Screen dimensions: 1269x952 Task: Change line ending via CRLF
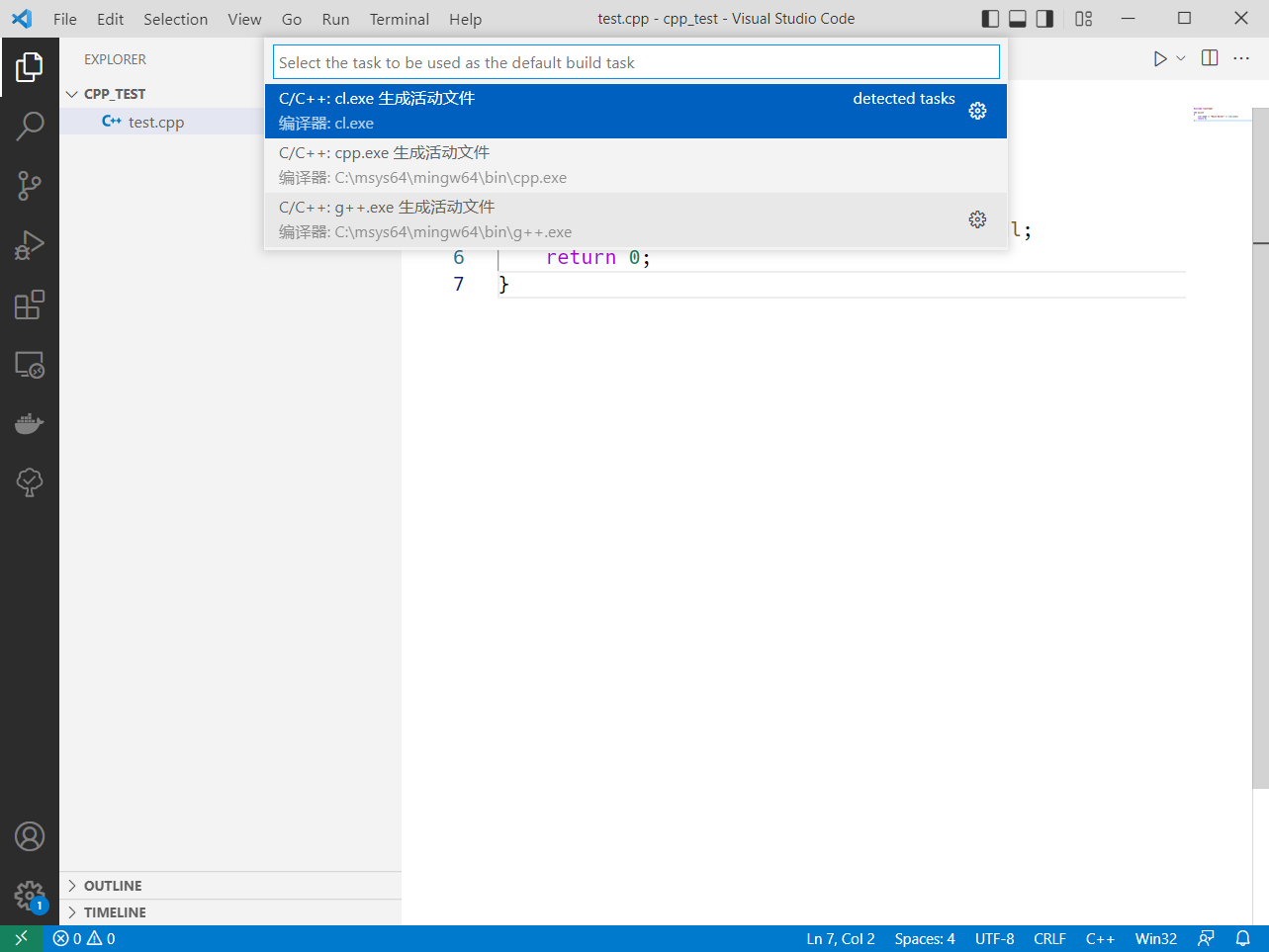(x=1049, y=939)
